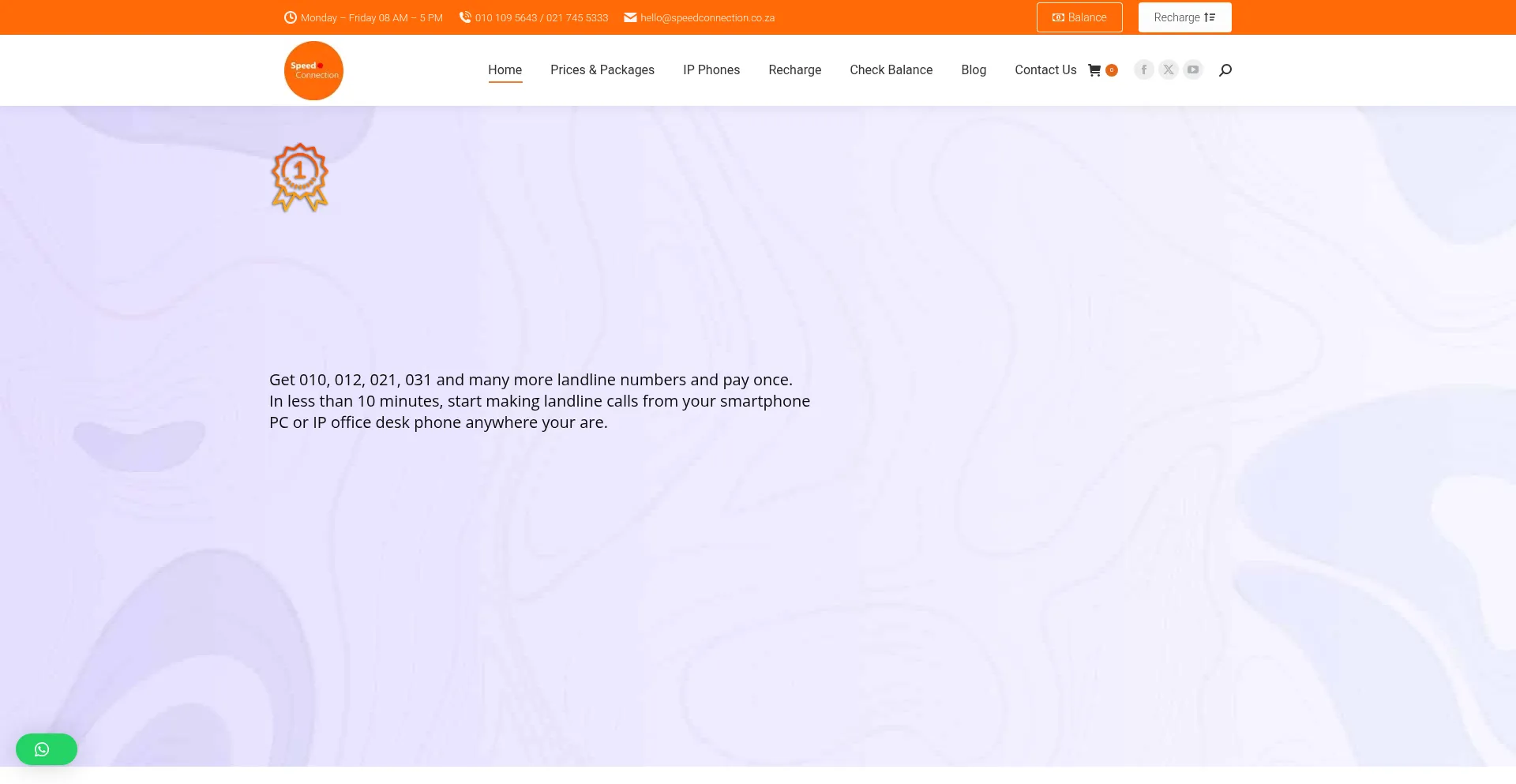This screenshot has width=1516, height=784.
Task: Open Recharge in the navigation bar
Action: coord(794,70)
